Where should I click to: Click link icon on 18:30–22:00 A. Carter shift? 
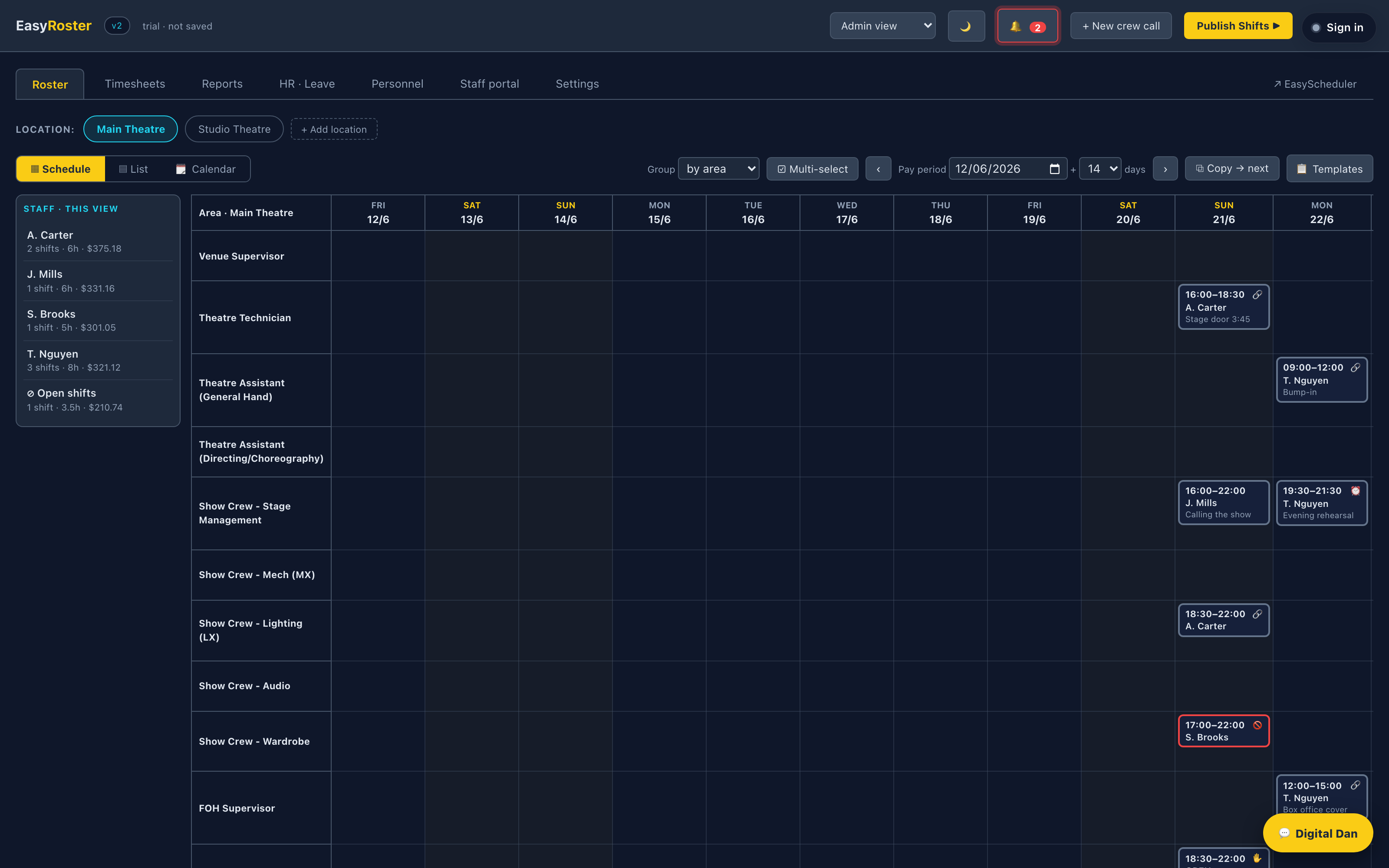pyautogui.click(x=1257, y=614)
